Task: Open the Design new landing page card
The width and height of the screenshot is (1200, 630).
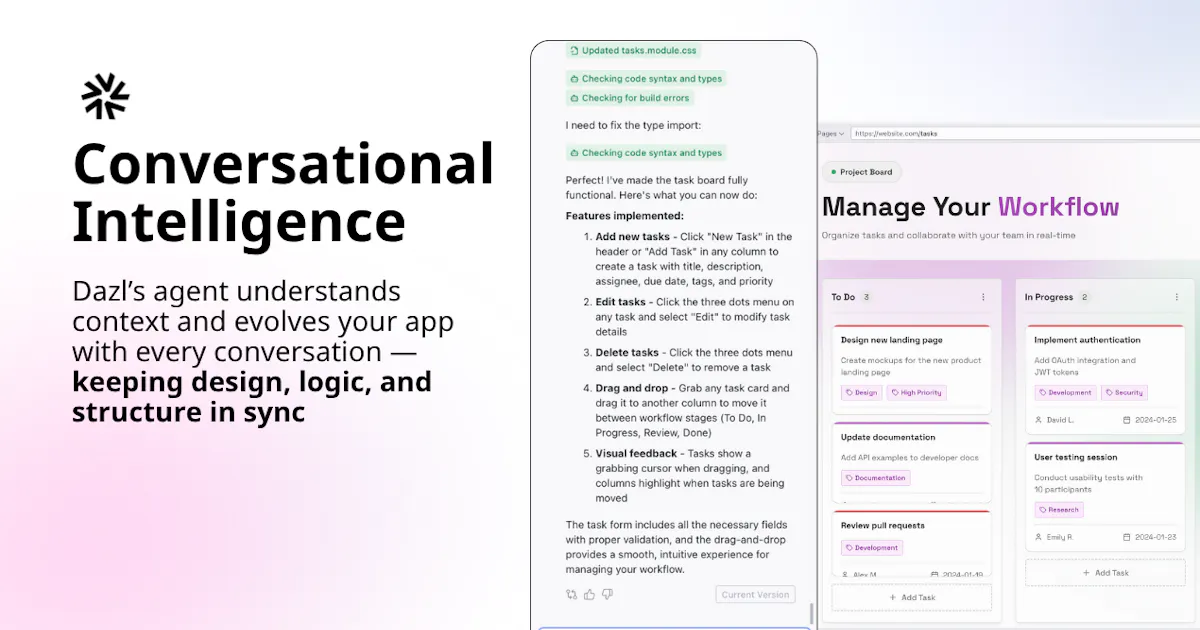Action: click(911, 369)
